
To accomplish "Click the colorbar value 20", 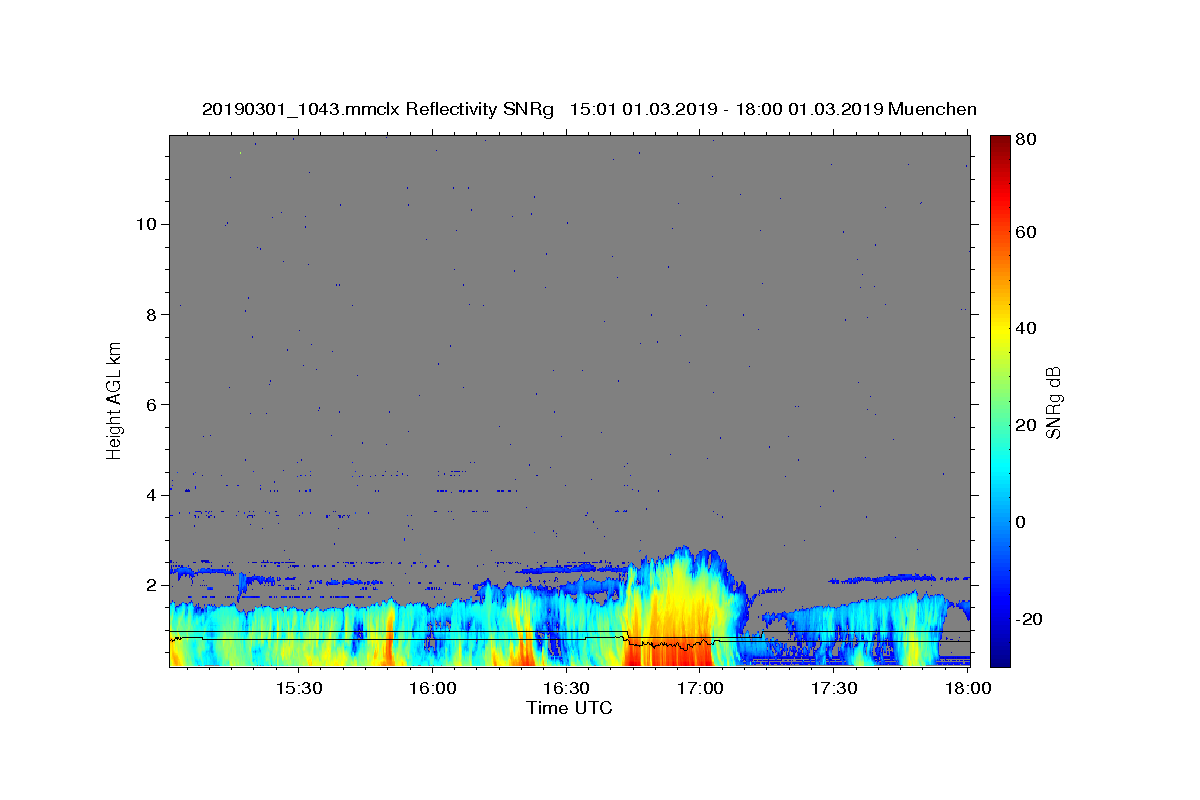I will point(1025,425).
